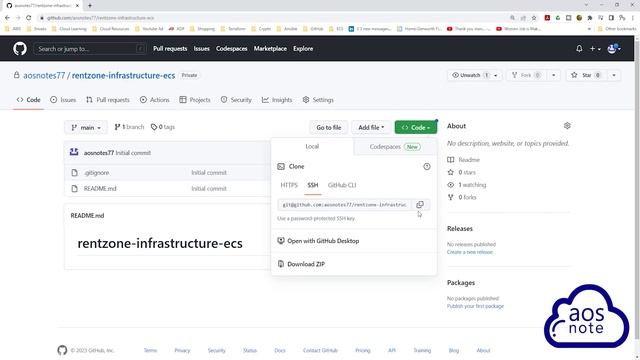
Task: Open the plus create-new menu
Action: 595,49
